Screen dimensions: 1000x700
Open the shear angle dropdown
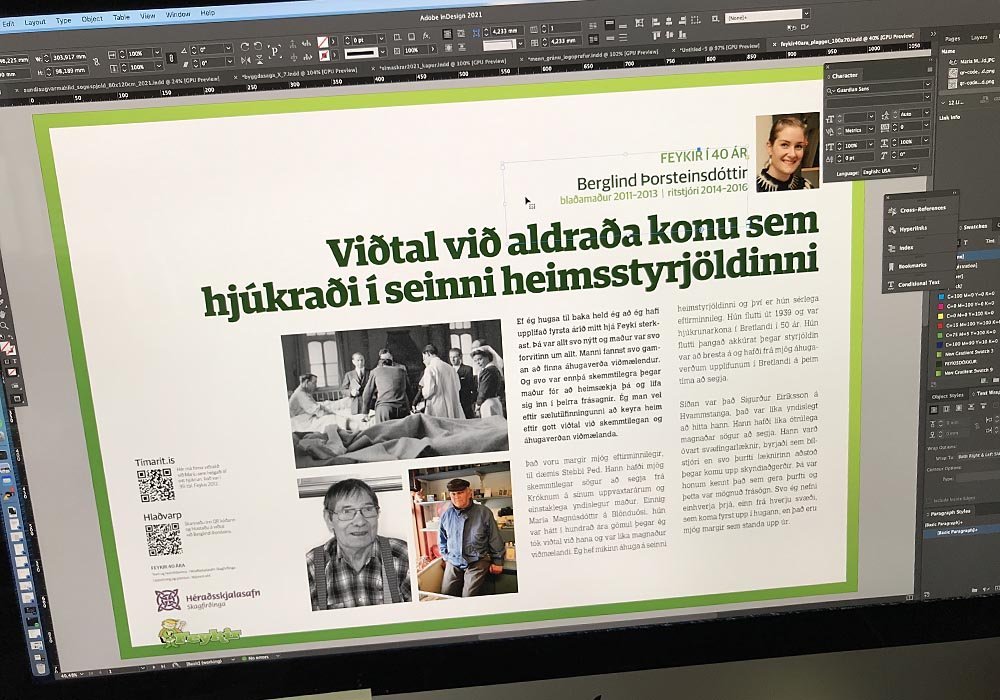229,61
